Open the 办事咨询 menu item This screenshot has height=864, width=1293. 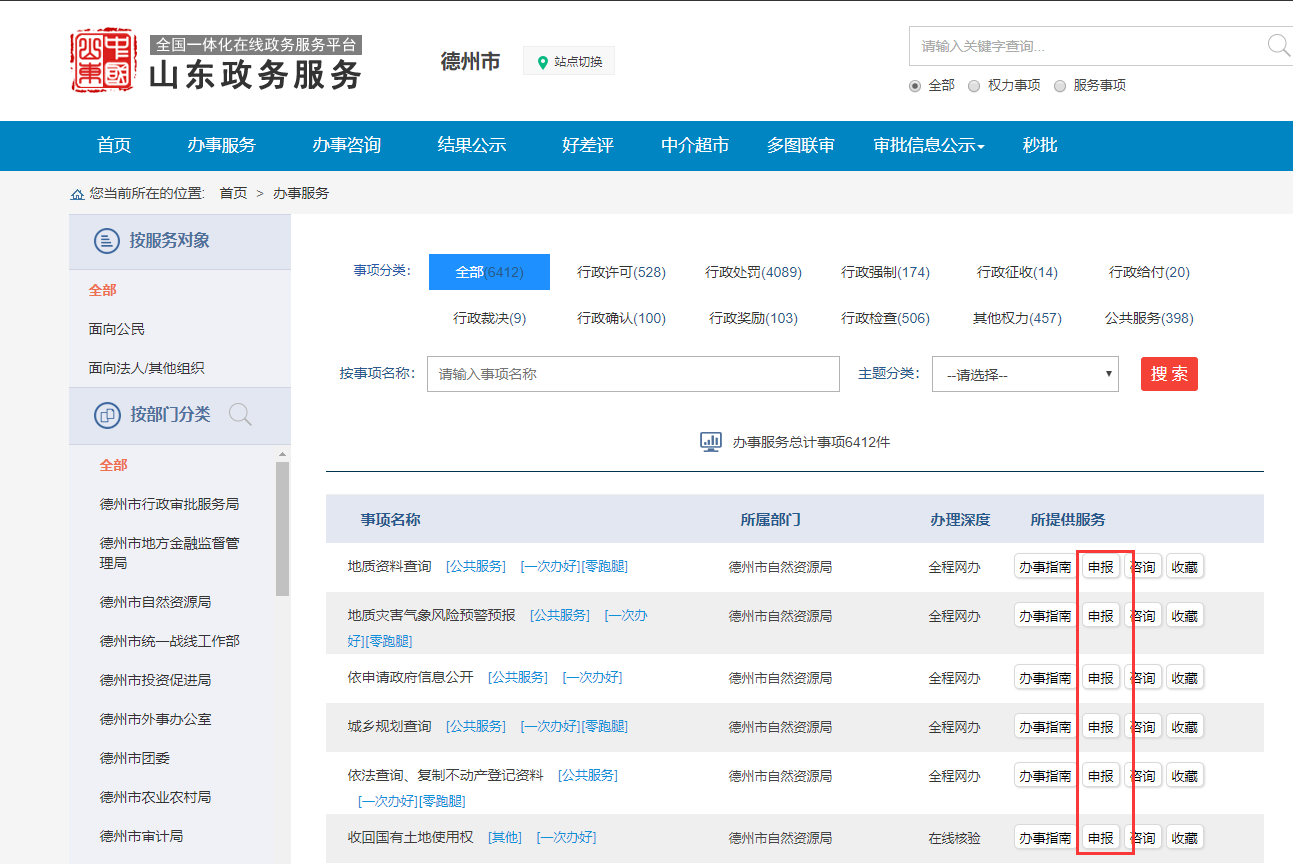tap(346, 145)
